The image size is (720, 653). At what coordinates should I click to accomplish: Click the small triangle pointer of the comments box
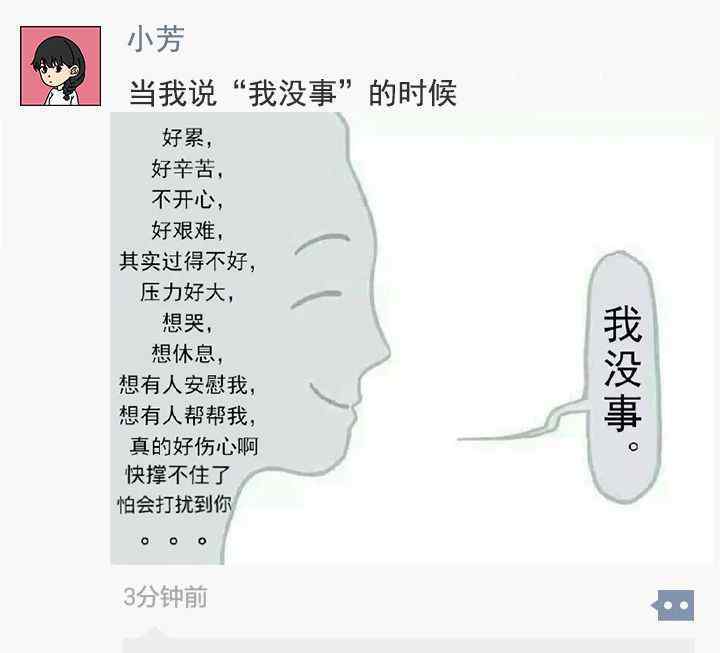(155, 632)
